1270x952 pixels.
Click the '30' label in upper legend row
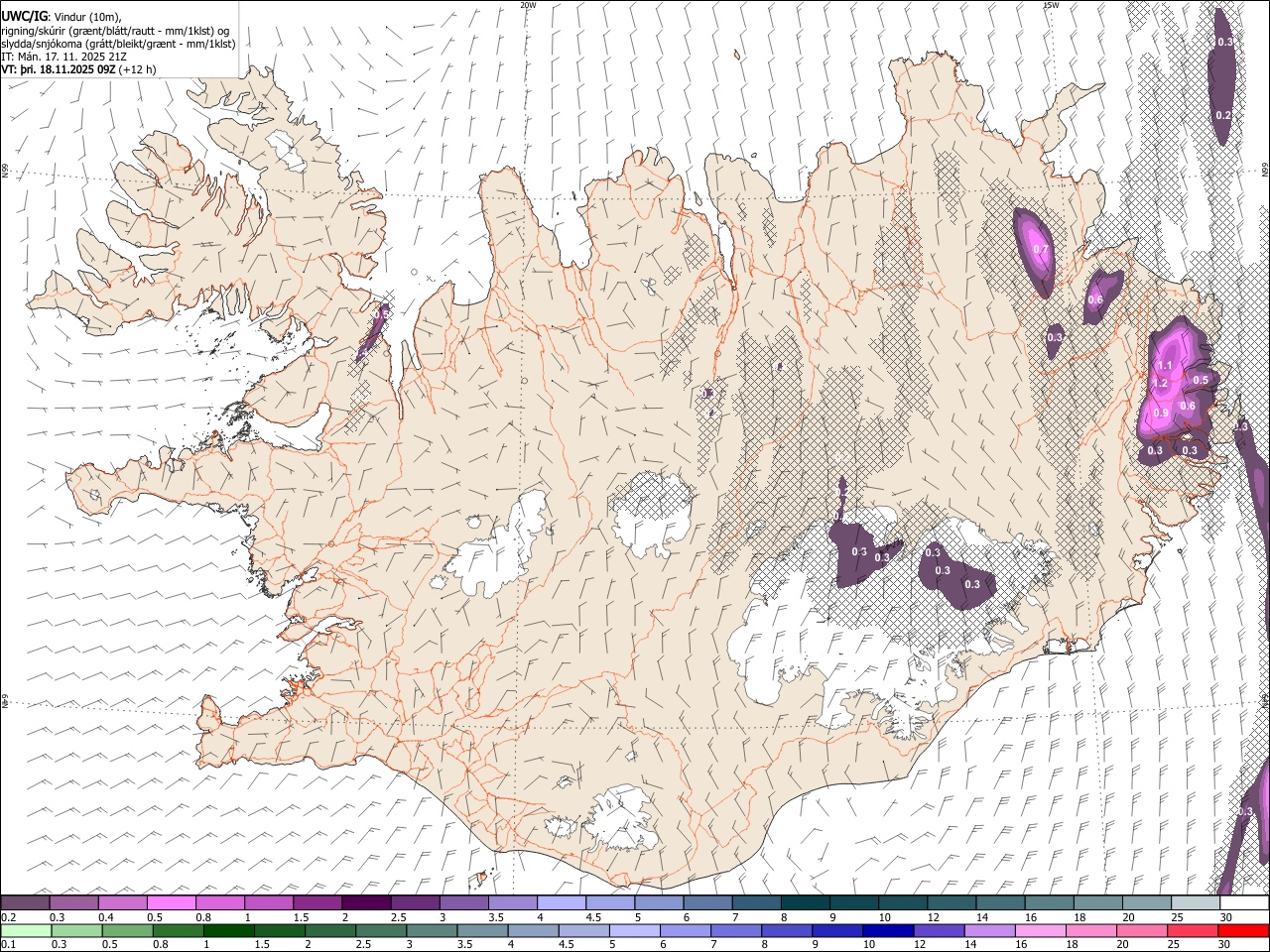point(1225,917)
